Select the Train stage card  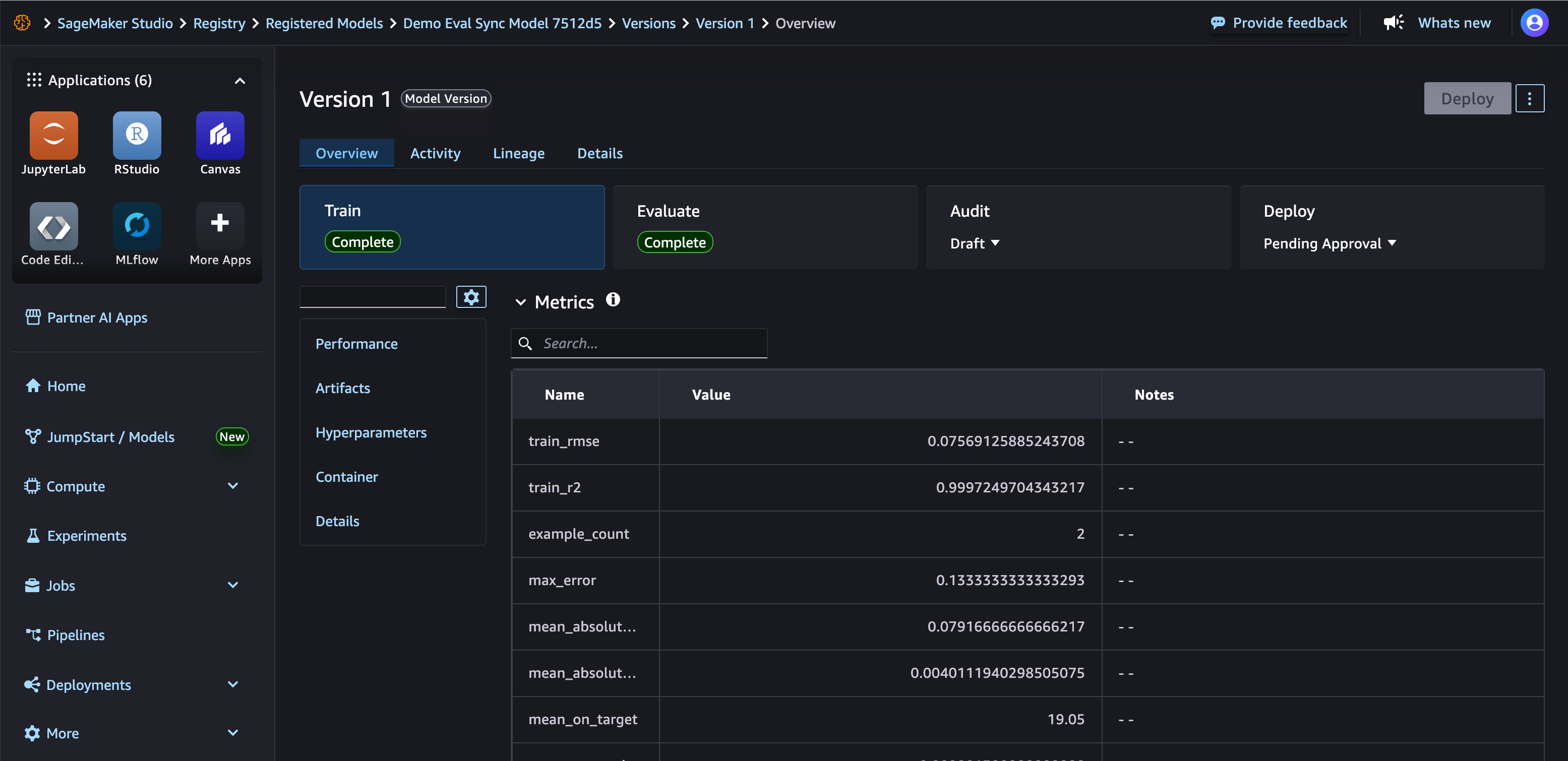pyautogui.click(x=452, y=227)
